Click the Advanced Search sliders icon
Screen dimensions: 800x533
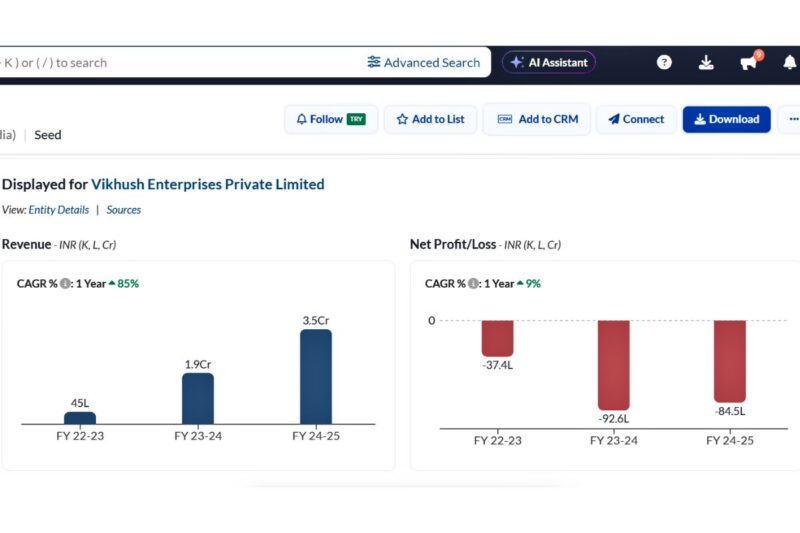point(374,62)
